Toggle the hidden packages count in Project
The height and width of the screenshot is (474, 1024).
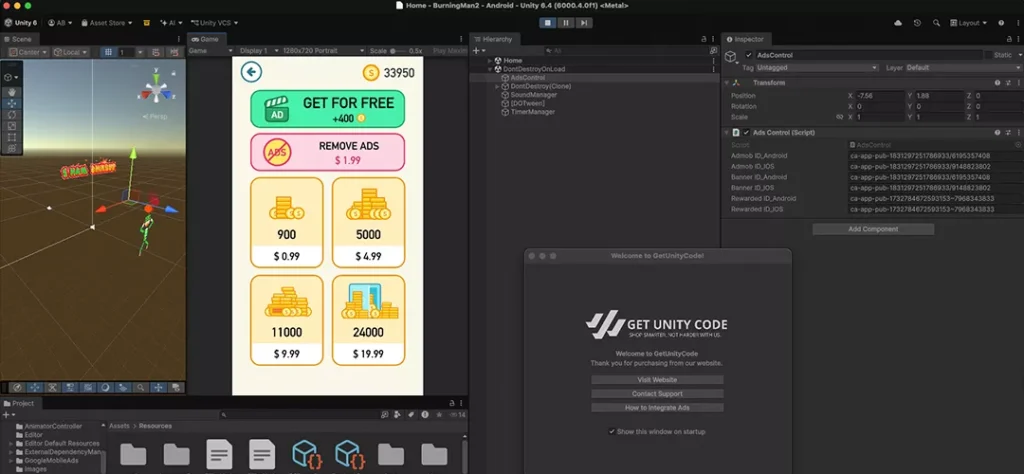pos(458,415)
